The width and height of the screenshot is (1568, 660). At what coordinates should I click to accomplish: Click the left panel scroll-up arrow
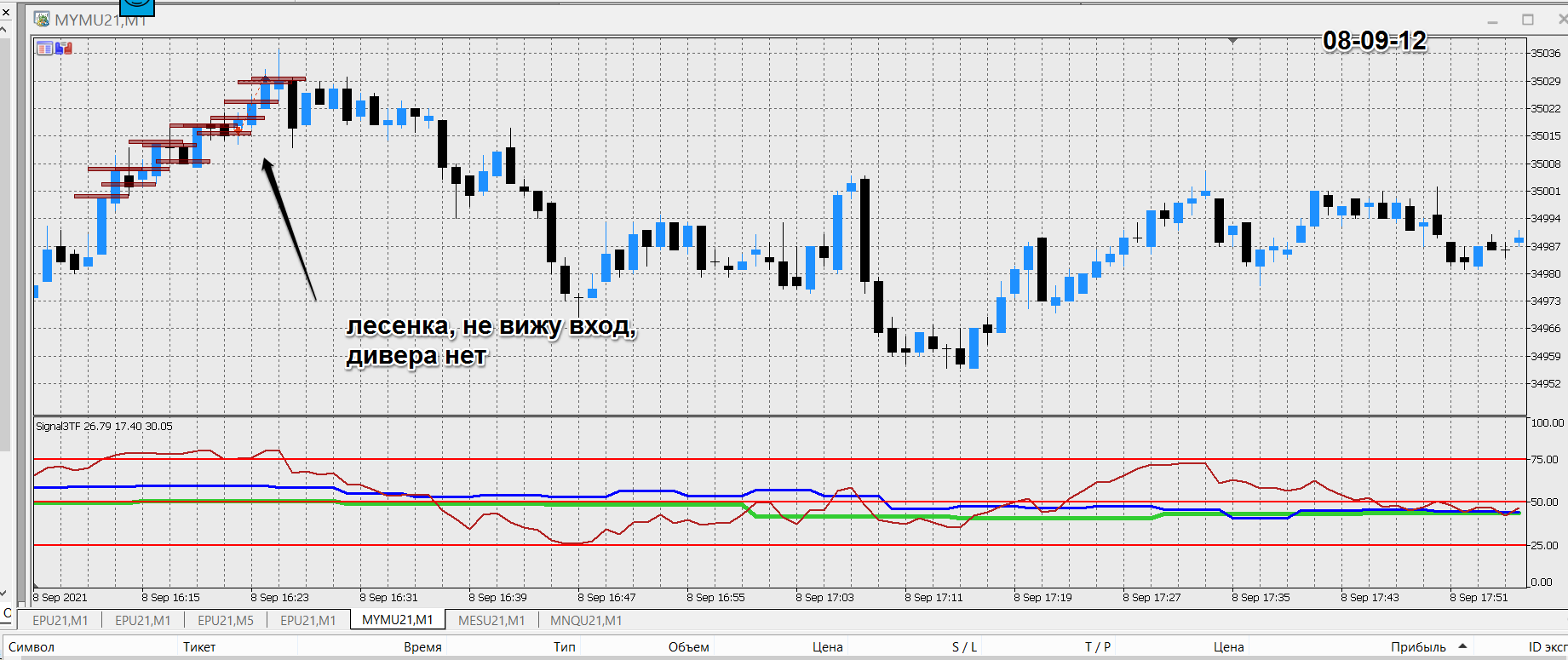pos(3,29)
